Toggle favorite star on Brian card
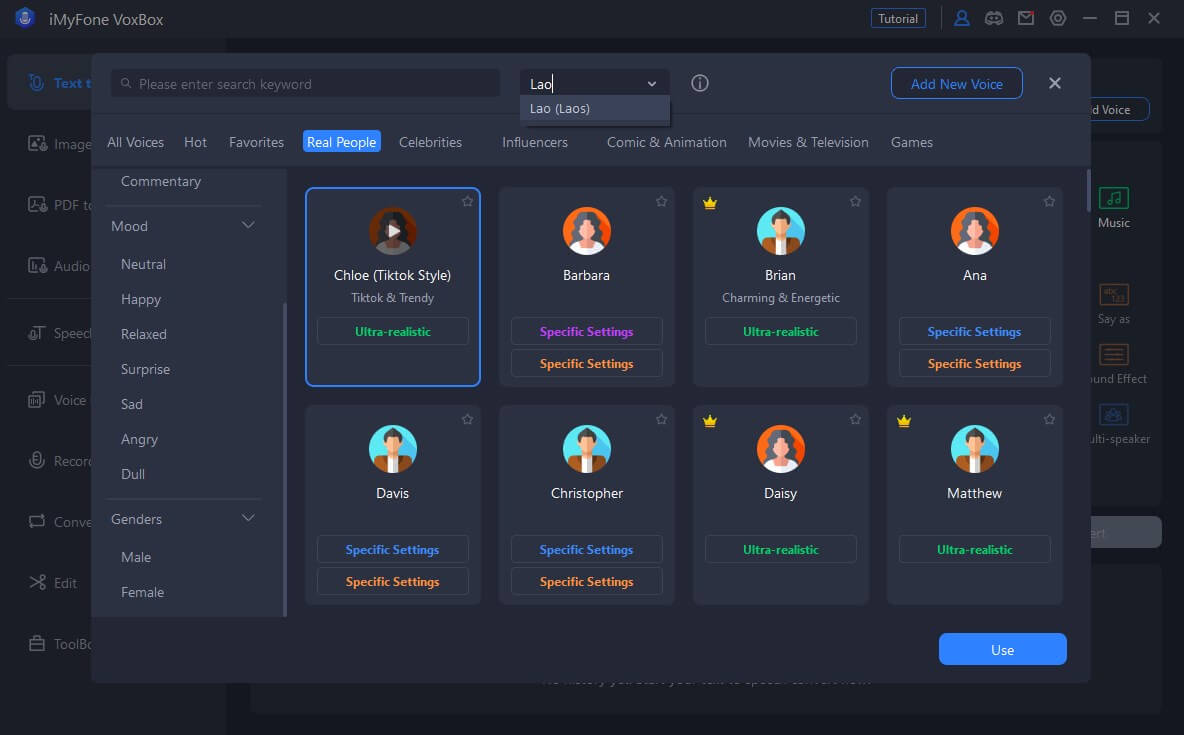 click(x=856, y=202)
